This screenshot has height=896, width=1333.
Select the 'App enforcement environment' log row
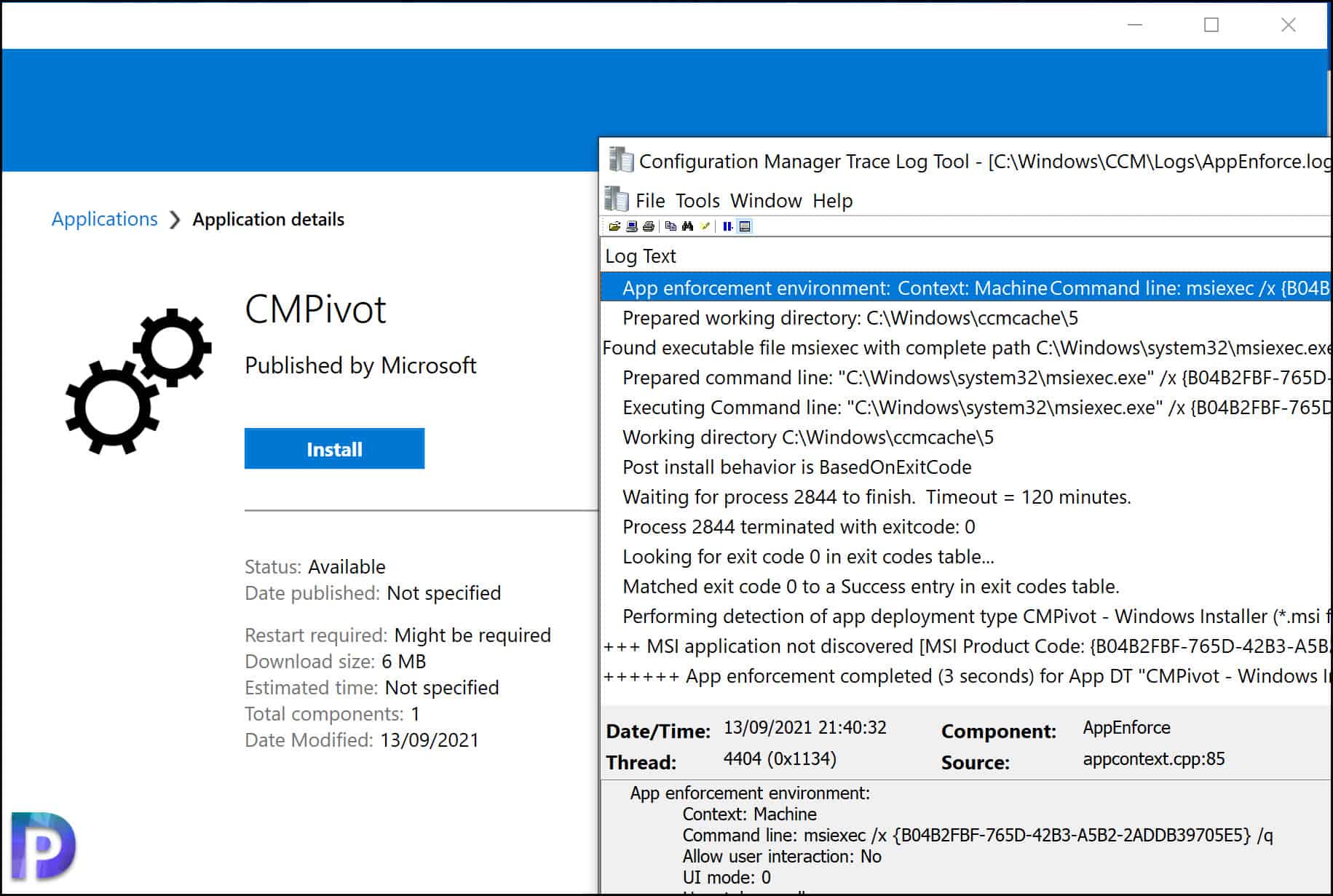point(965,288)
